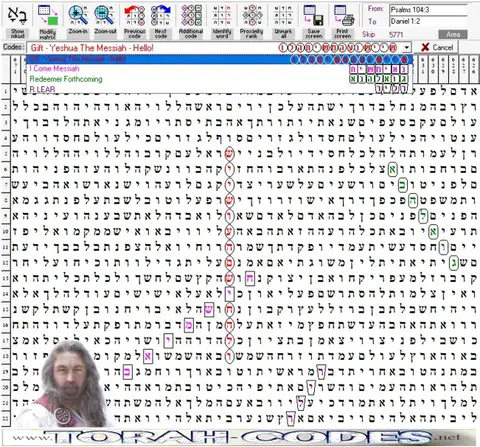This screenshot has height=447, width=480.
Task: Click the circled red letter in row 18
Action: 229,356
